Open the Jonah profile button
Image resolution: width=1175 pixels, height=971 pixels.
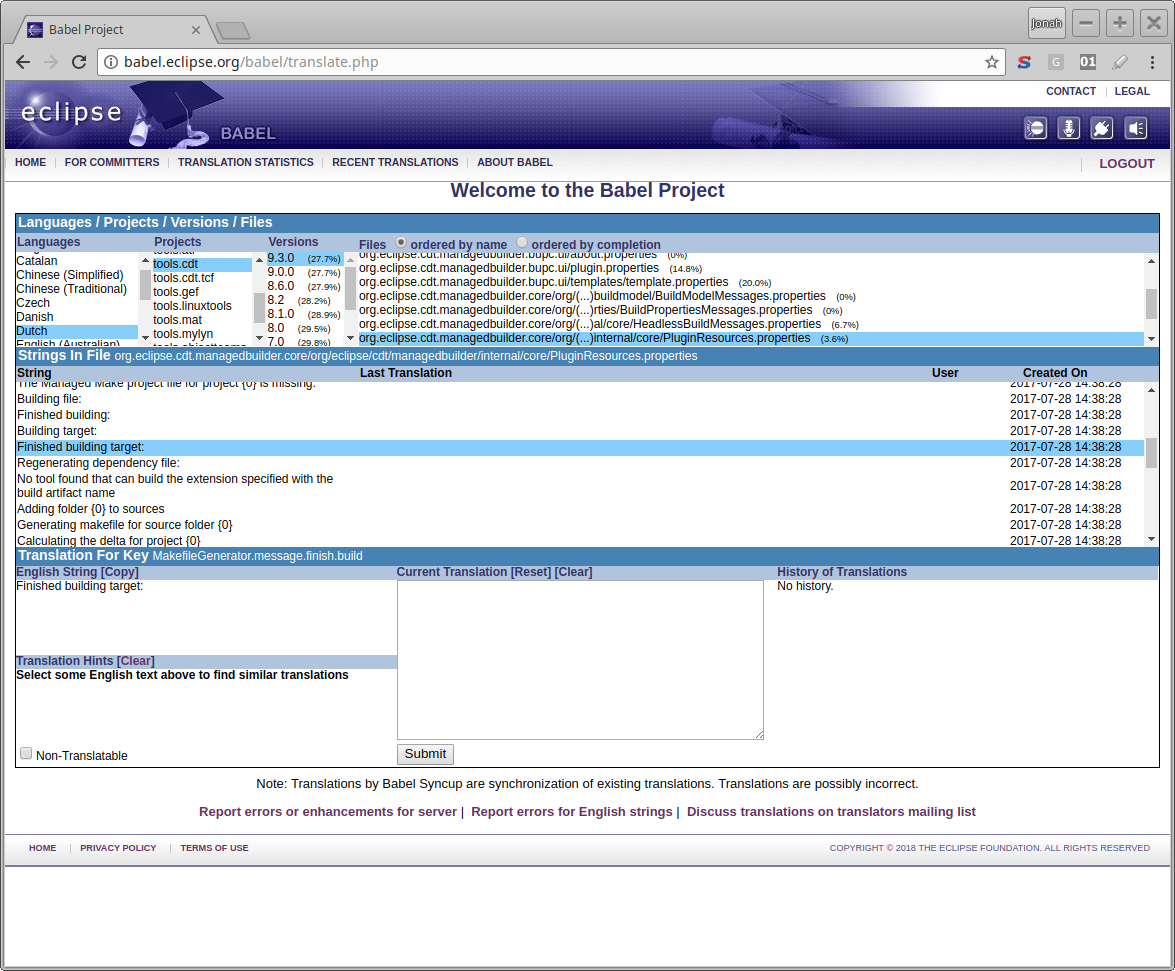[x=1046, y=23]
